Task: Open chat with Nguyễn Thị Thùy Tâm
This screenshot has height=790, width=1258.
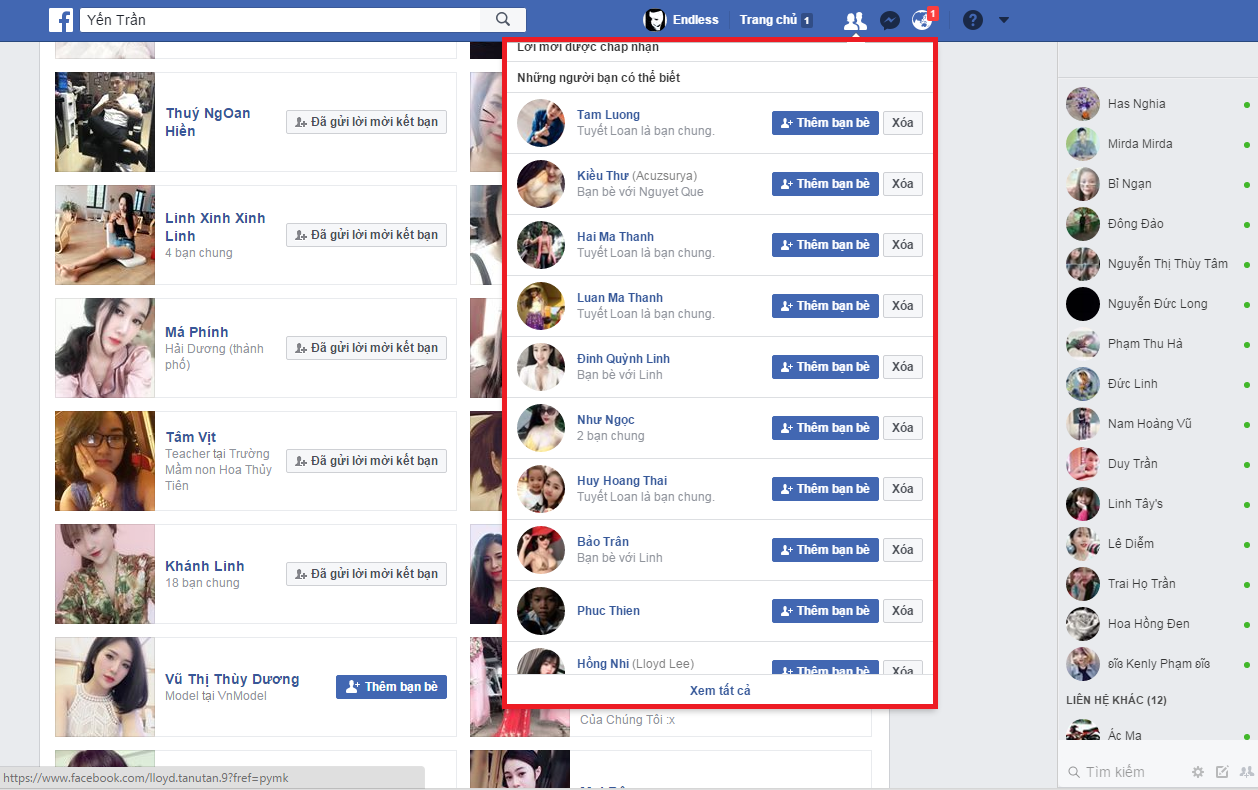Action: tap(1157, 264)
